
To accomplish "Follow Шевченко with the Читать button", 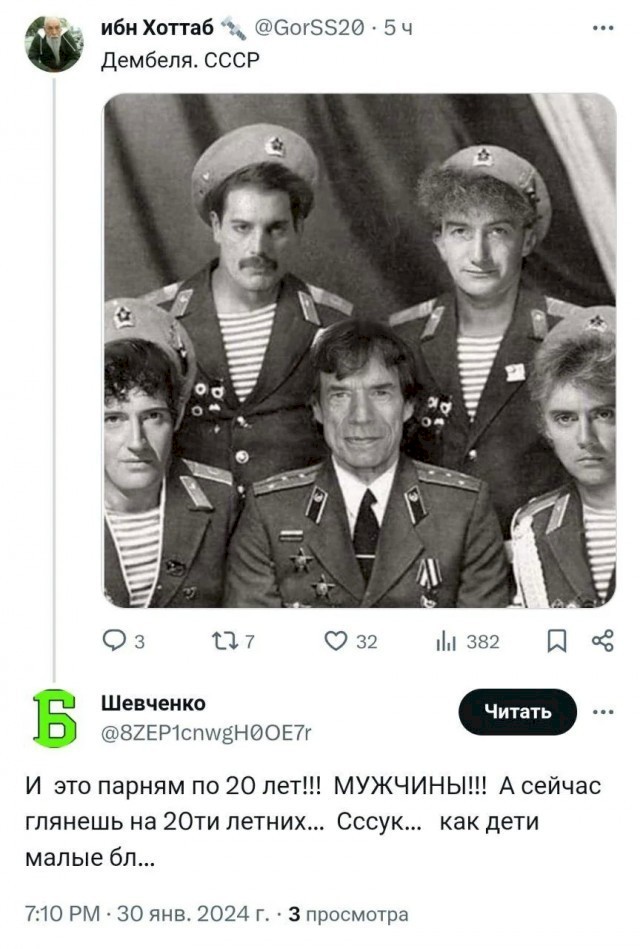I will coord(518,712).
